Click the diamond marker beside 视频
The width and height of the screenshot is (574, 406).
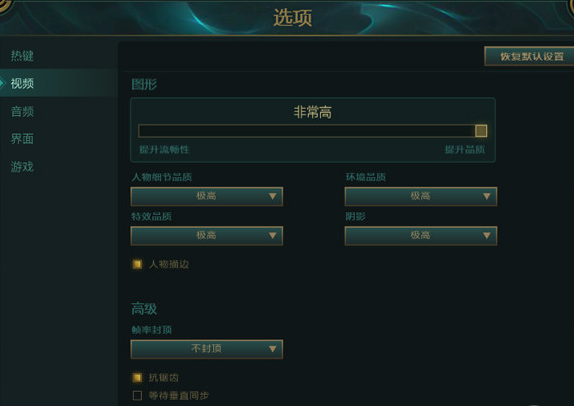[x=2, y=83]
